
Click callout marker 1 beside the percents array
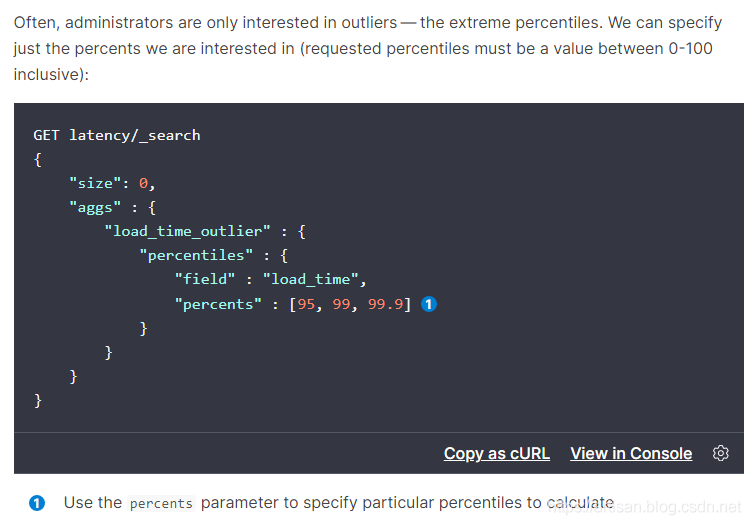pos(429,304)
